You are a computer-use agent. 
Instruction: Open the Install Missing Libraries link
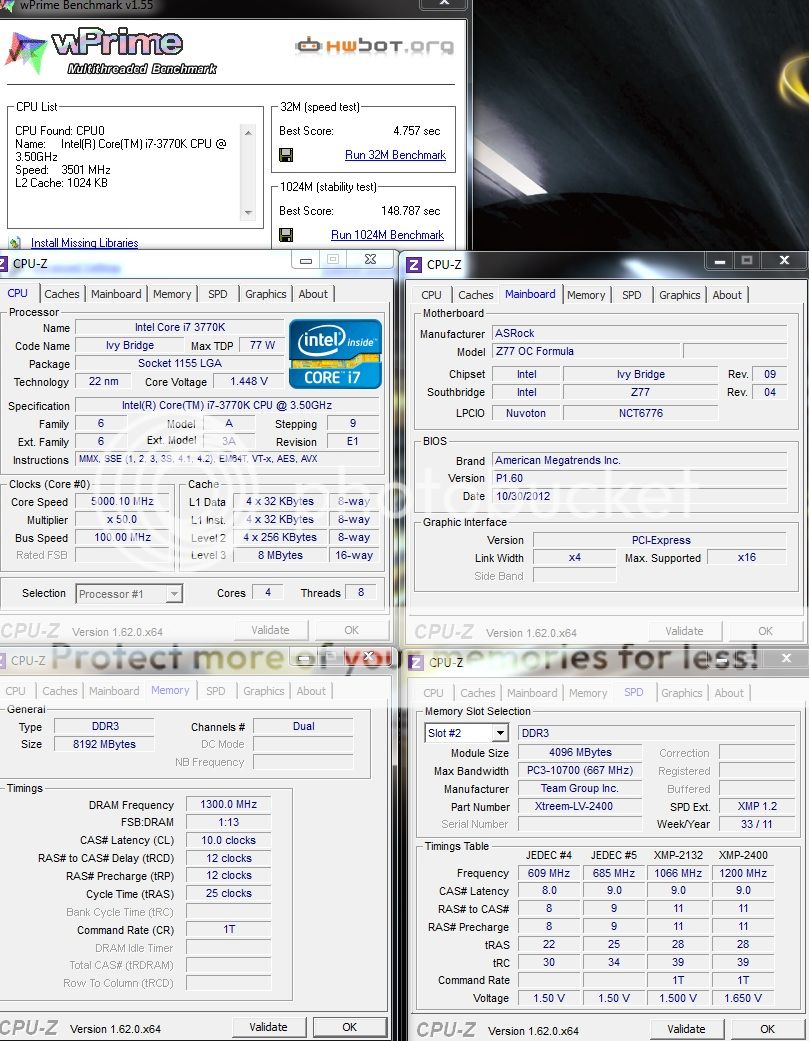coord(84,243)
